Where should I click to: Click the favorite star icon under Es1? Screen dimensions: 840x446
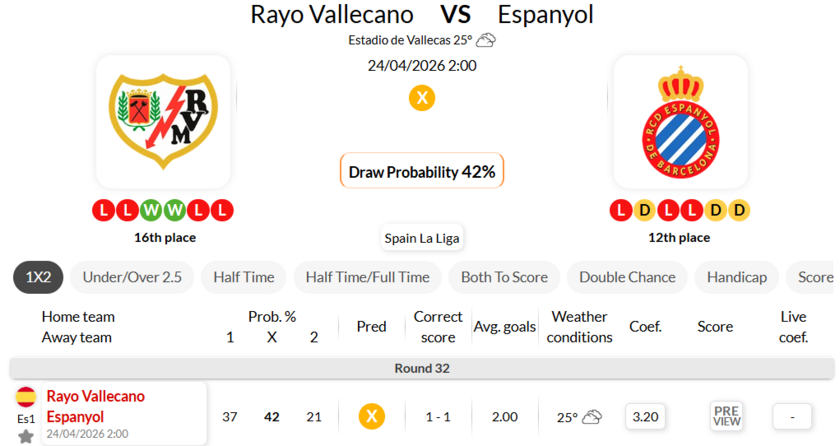26,436
